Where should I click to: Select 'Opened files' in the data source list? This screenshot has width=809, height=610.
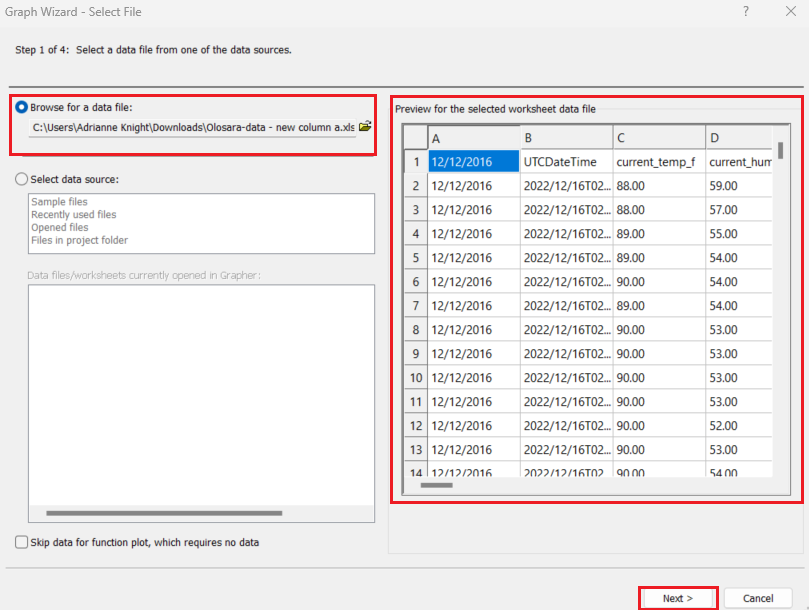coord(59,227)
